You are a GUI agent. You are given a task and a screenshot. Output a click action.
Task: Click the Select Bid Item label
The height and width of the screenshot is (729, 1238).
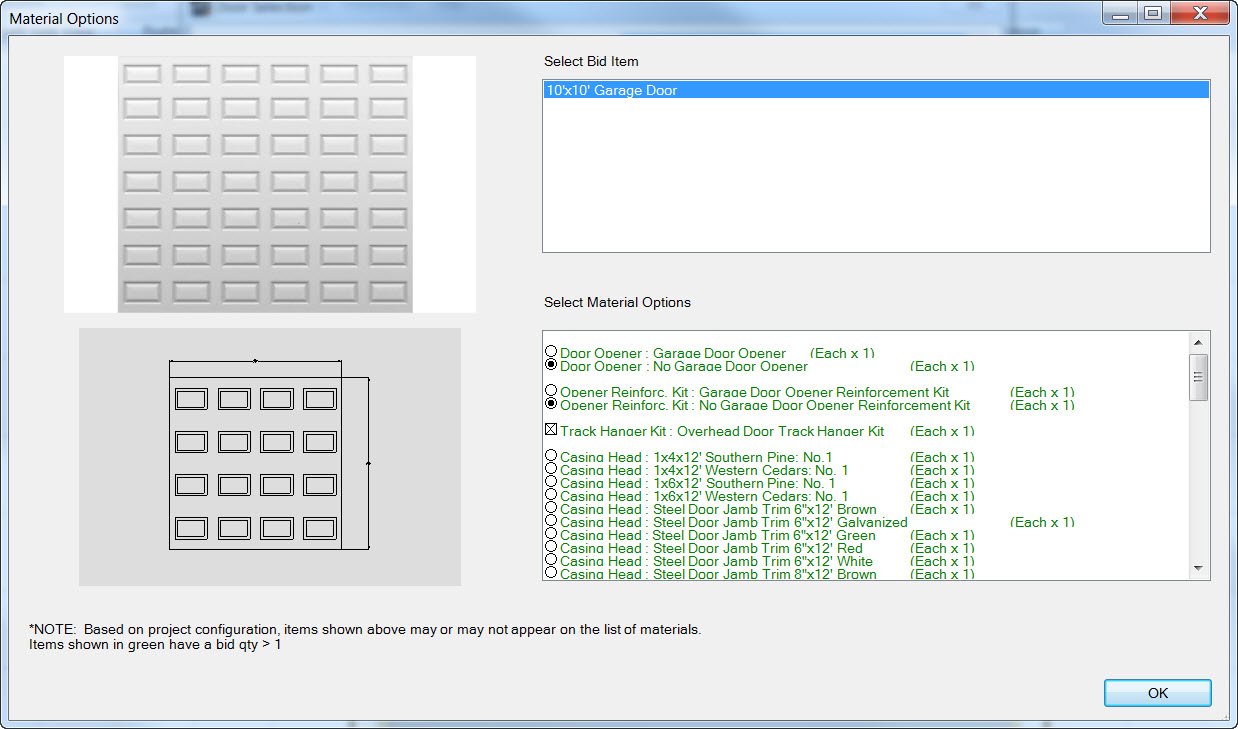(591, 61)
